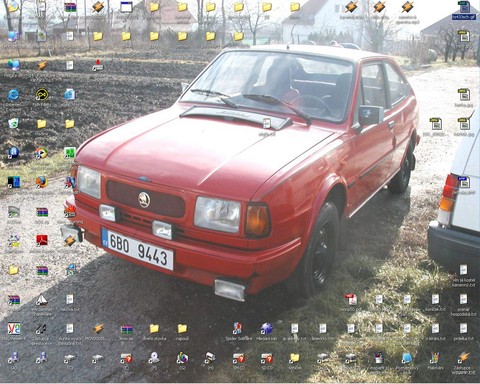Open the BMP image file near white car
Screen dimensions: 480x384
tap(464, 182)
